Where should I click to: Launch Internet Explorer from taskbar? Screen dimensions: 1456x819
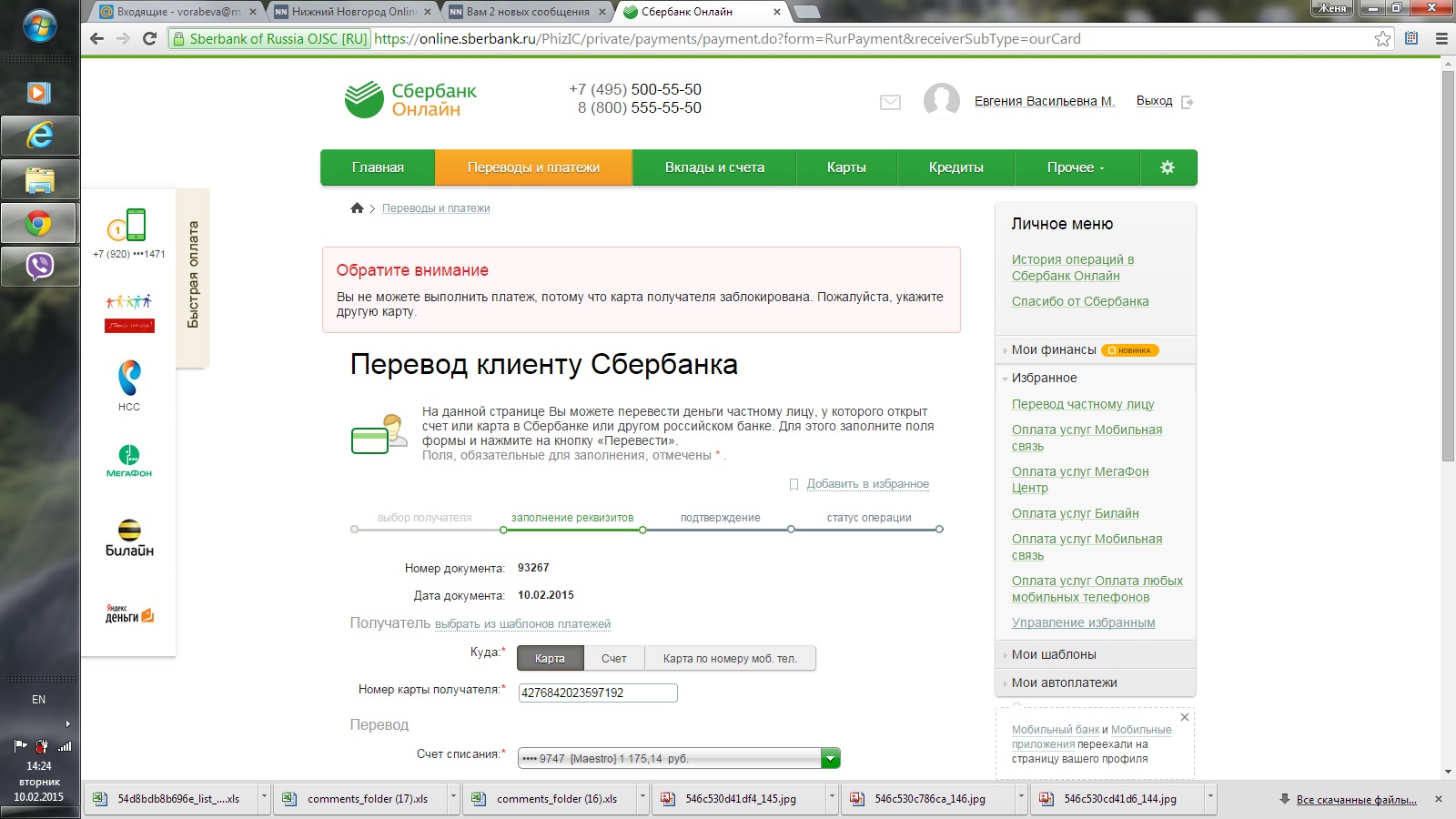40,136
